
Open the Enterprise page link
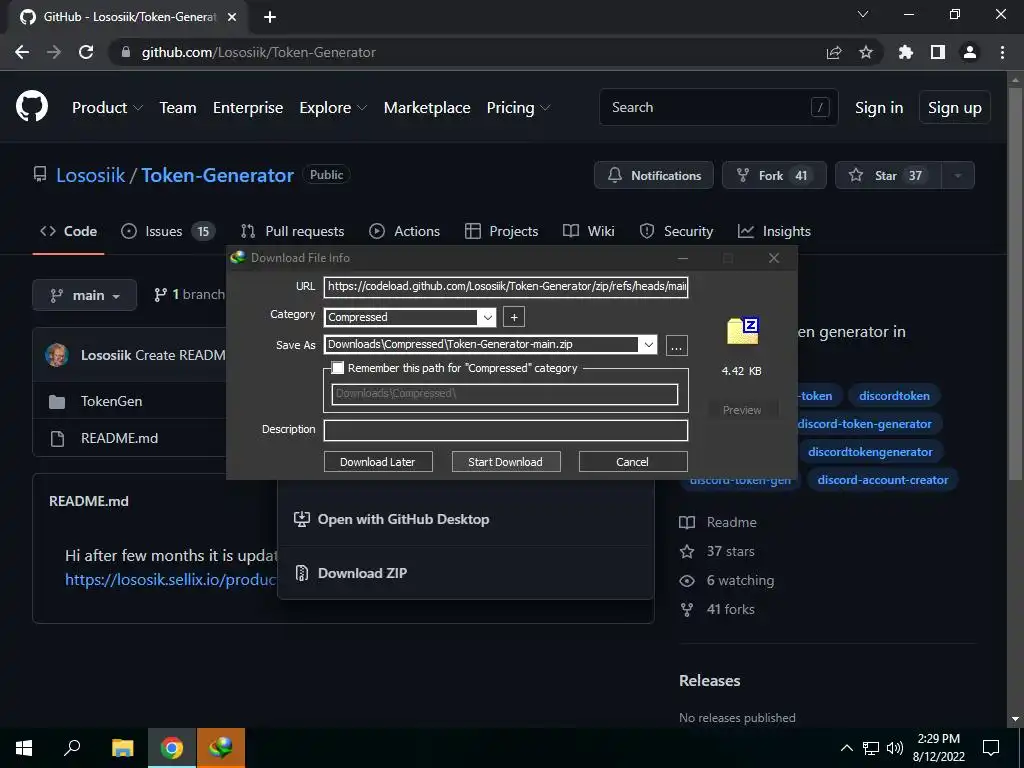[x=248, y=108]
